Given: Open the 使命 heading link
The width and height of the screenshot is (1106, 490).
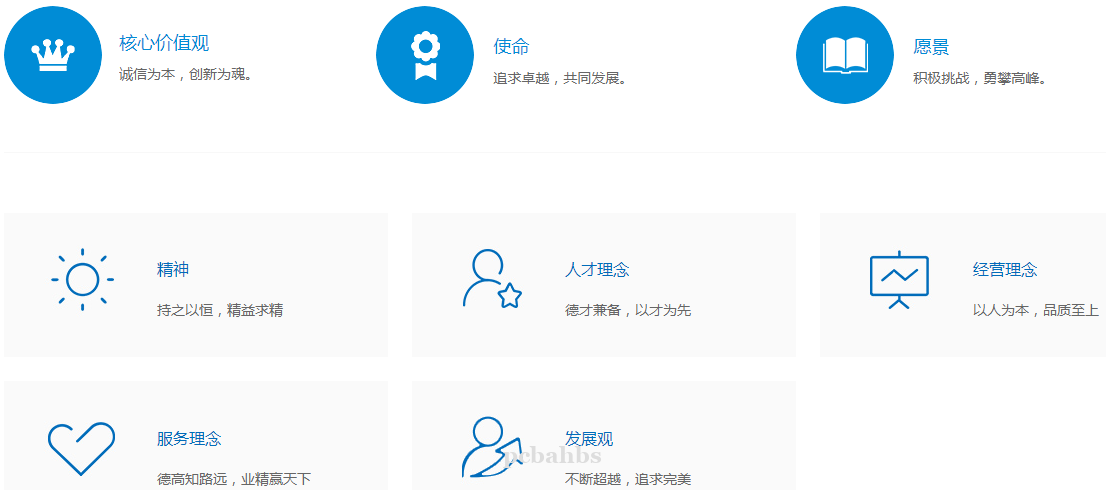Looking at the screenshot, I should [x=511, y=47].
